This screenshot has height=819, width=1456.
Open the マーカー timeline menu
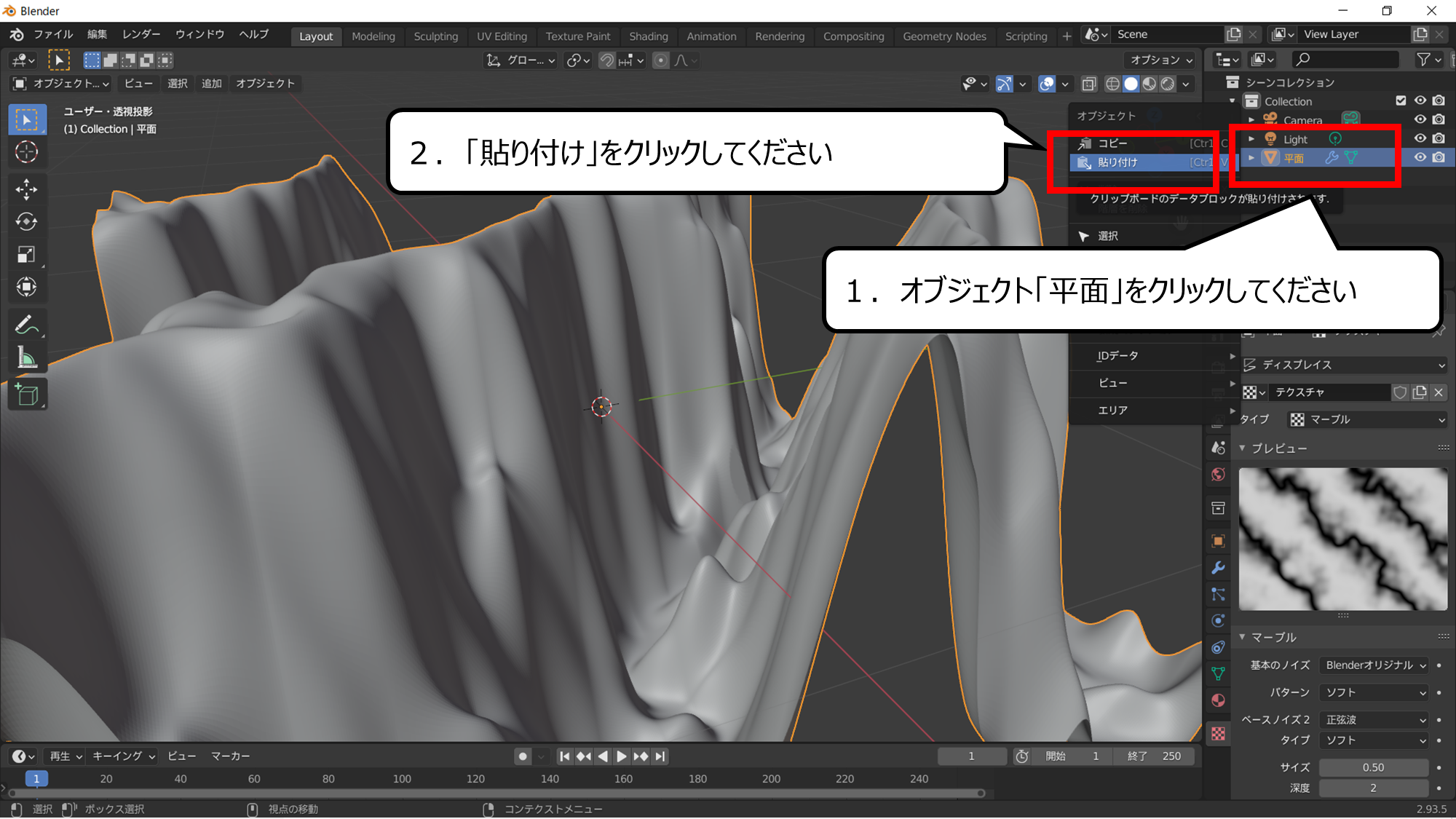[x=230, y=756]
